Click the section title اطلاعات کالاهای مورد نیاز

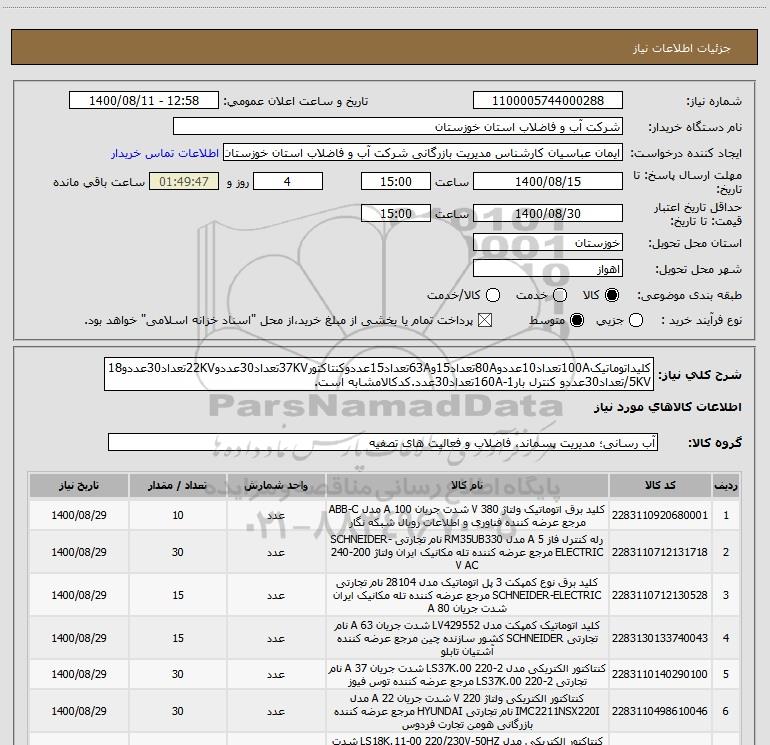[x=668, y=407]
